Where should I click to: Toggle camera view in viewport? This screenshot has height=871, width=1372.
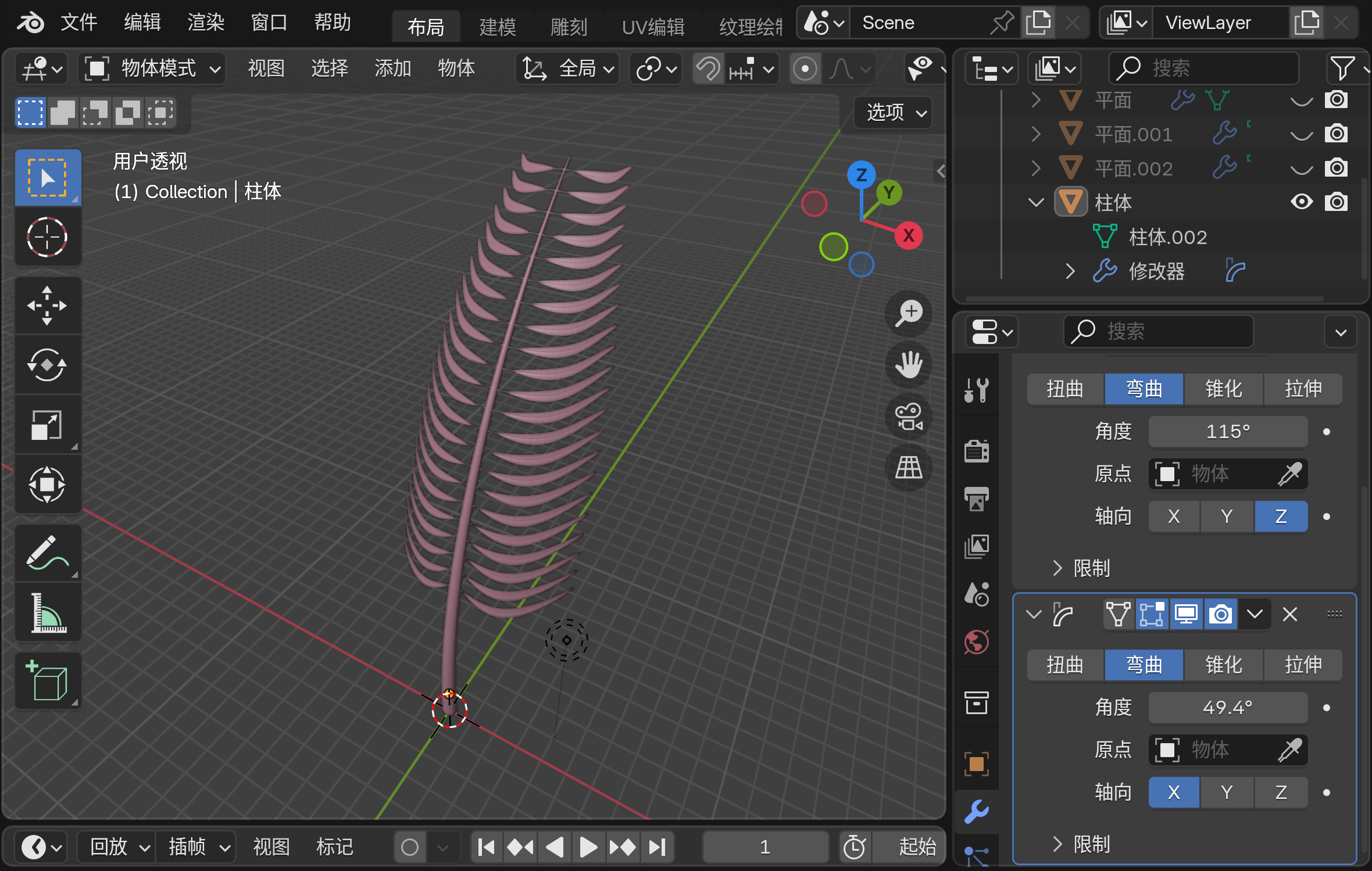point(909,417)
